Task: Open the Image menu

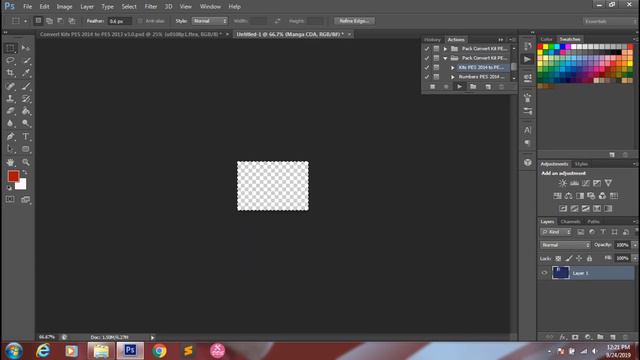Action: (64, 7)
